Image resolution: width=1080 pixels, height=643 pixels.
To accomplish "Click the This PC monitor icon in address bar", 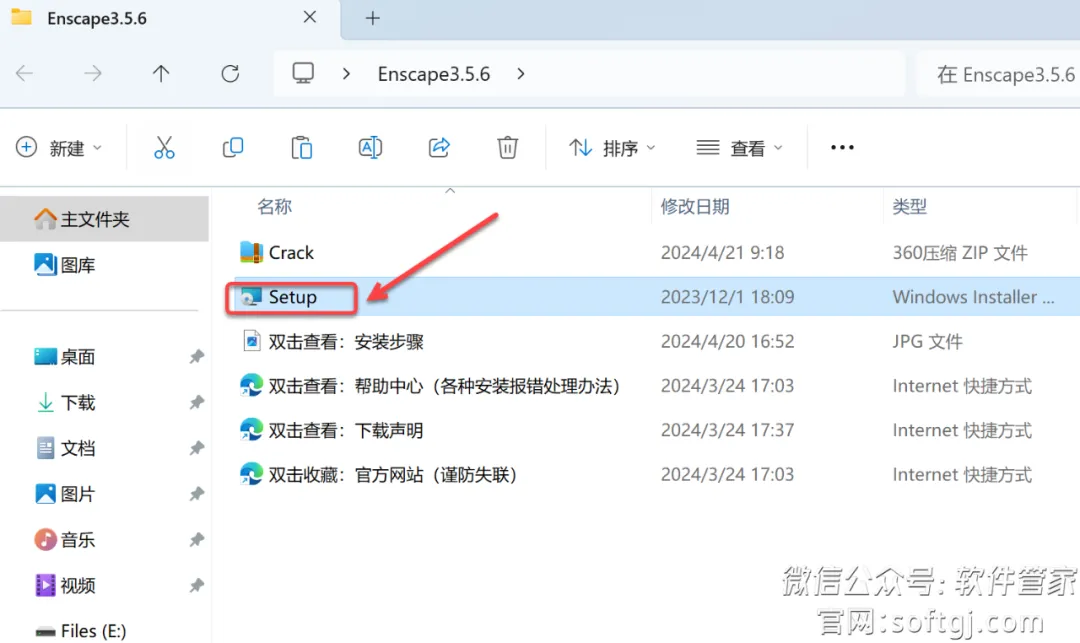I will click(303, 73).
